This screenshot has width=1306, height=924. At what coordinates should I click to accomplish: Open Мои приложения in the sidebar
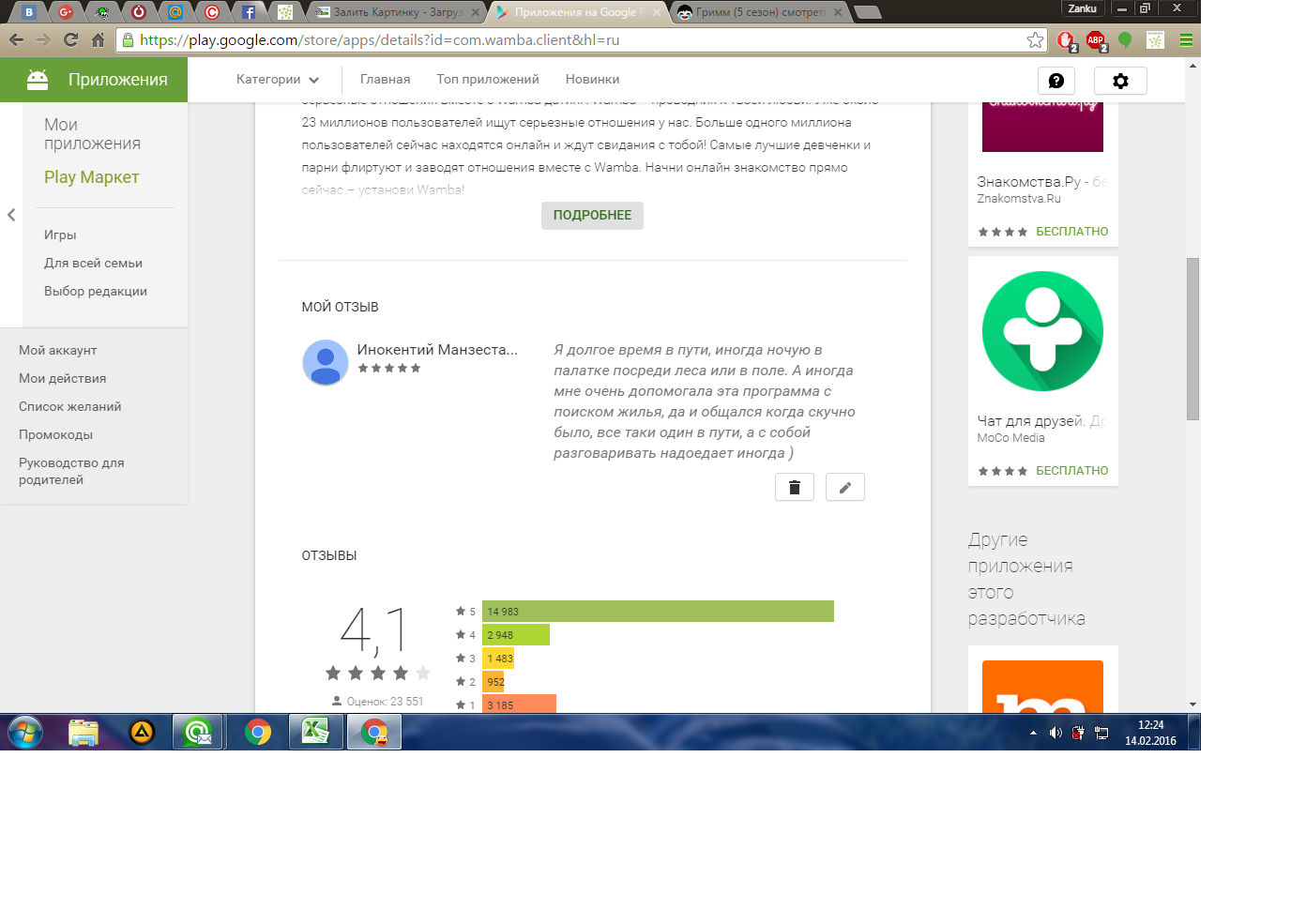click(92, 134)
